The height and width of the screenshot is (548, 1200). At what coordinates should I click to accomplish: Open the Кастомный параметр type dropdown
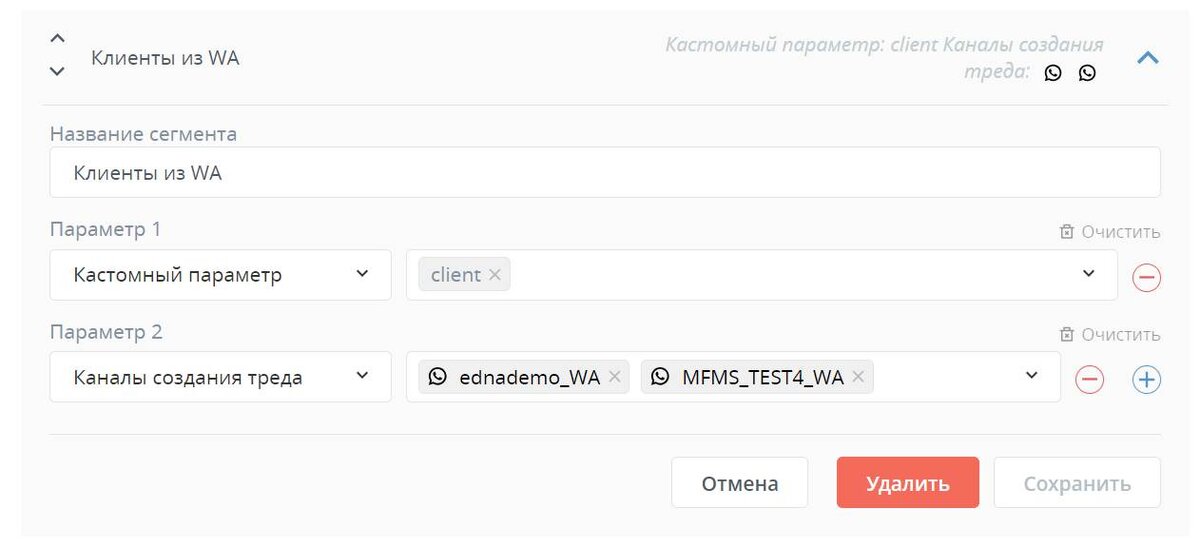(x=220, y=275)
